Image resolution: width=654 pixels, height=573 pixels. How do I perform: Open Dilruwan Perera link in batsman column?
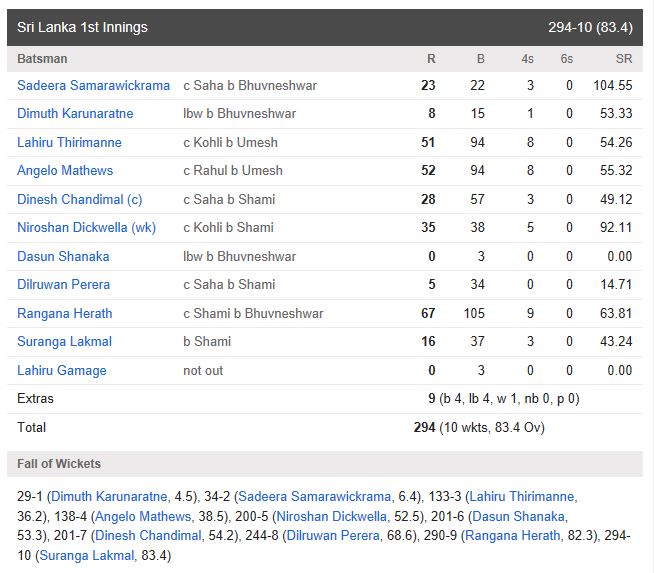(63, 284)
